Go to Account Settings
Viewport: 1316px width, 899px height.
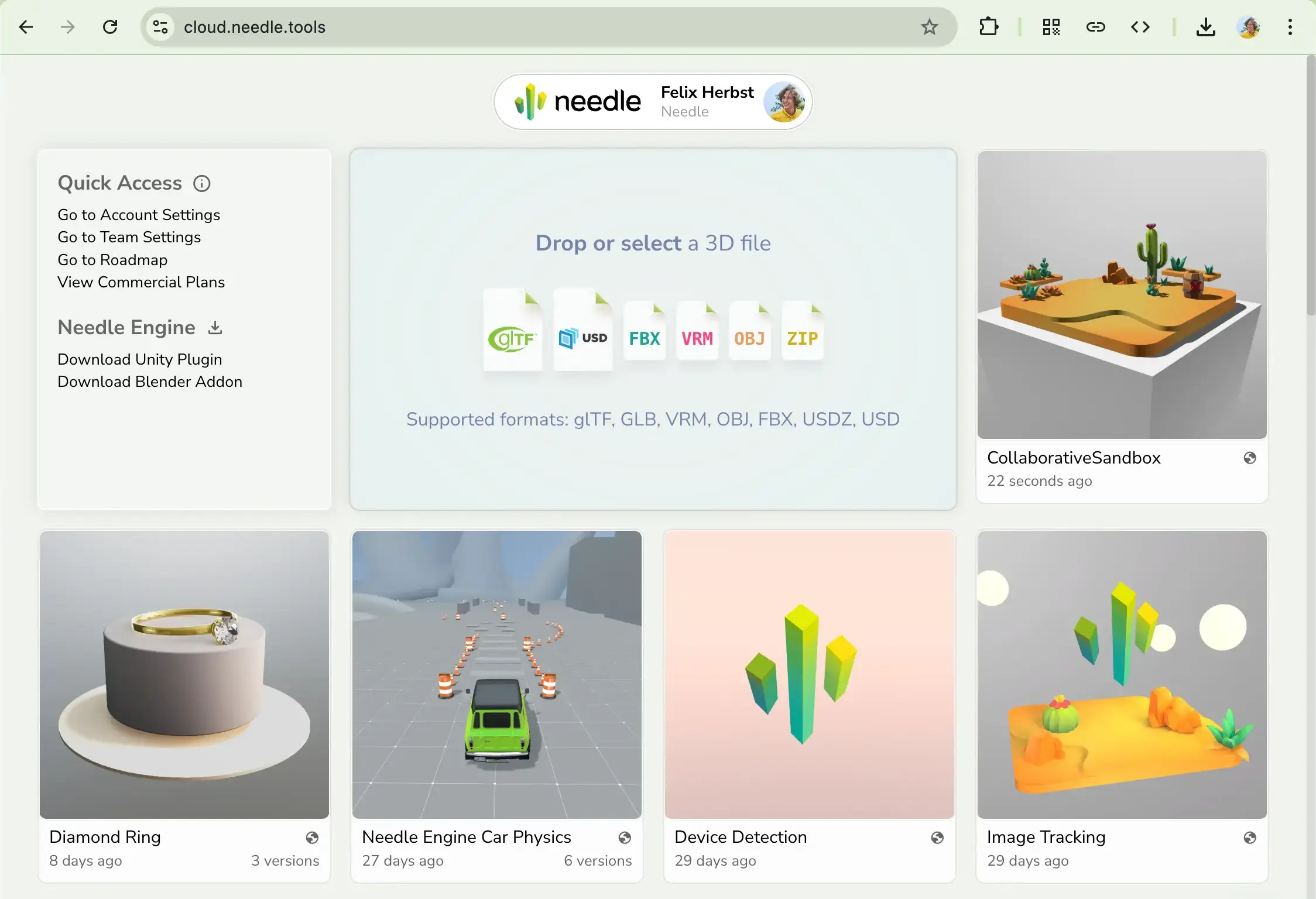(x=139, y=215)
